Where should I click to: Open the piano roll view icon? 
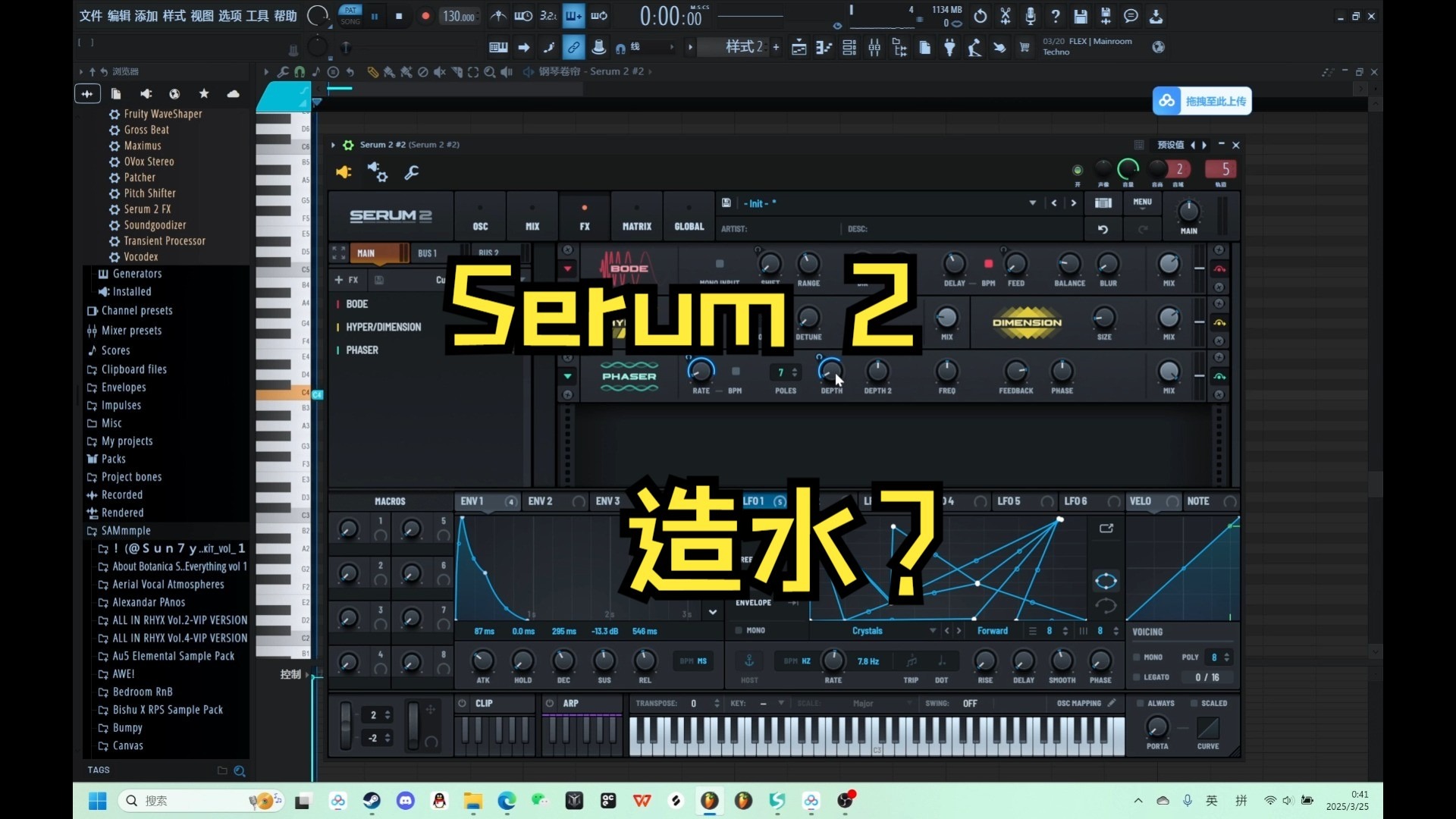pos(824,48)
